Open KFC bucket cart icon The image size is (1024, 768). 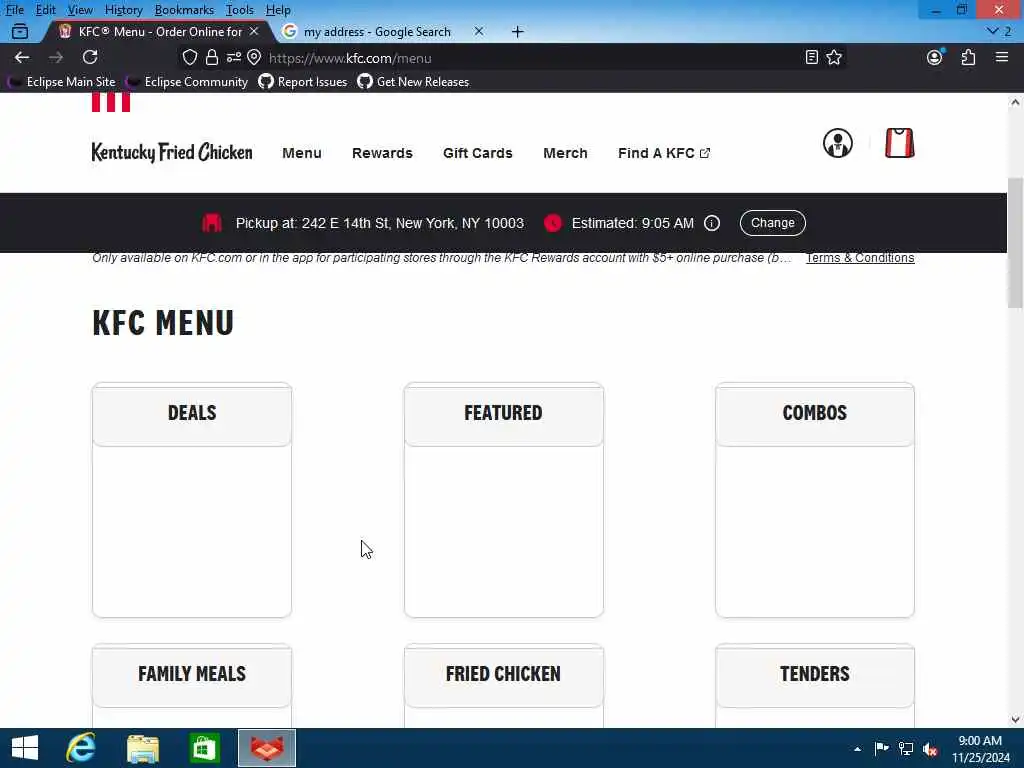(899, 143)
